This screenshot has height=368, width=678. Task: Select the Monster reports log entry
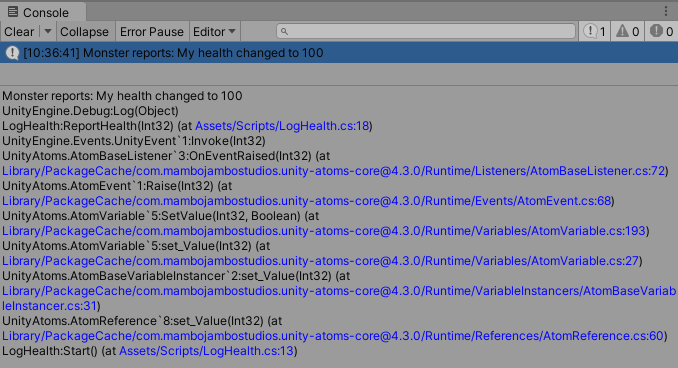(339, 53)
